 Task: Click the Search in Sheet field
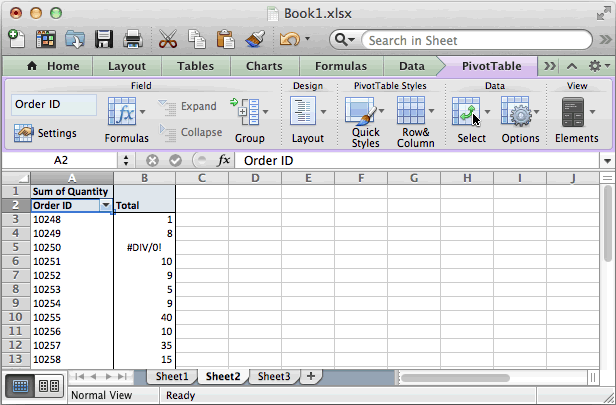(x=476, y=40)
